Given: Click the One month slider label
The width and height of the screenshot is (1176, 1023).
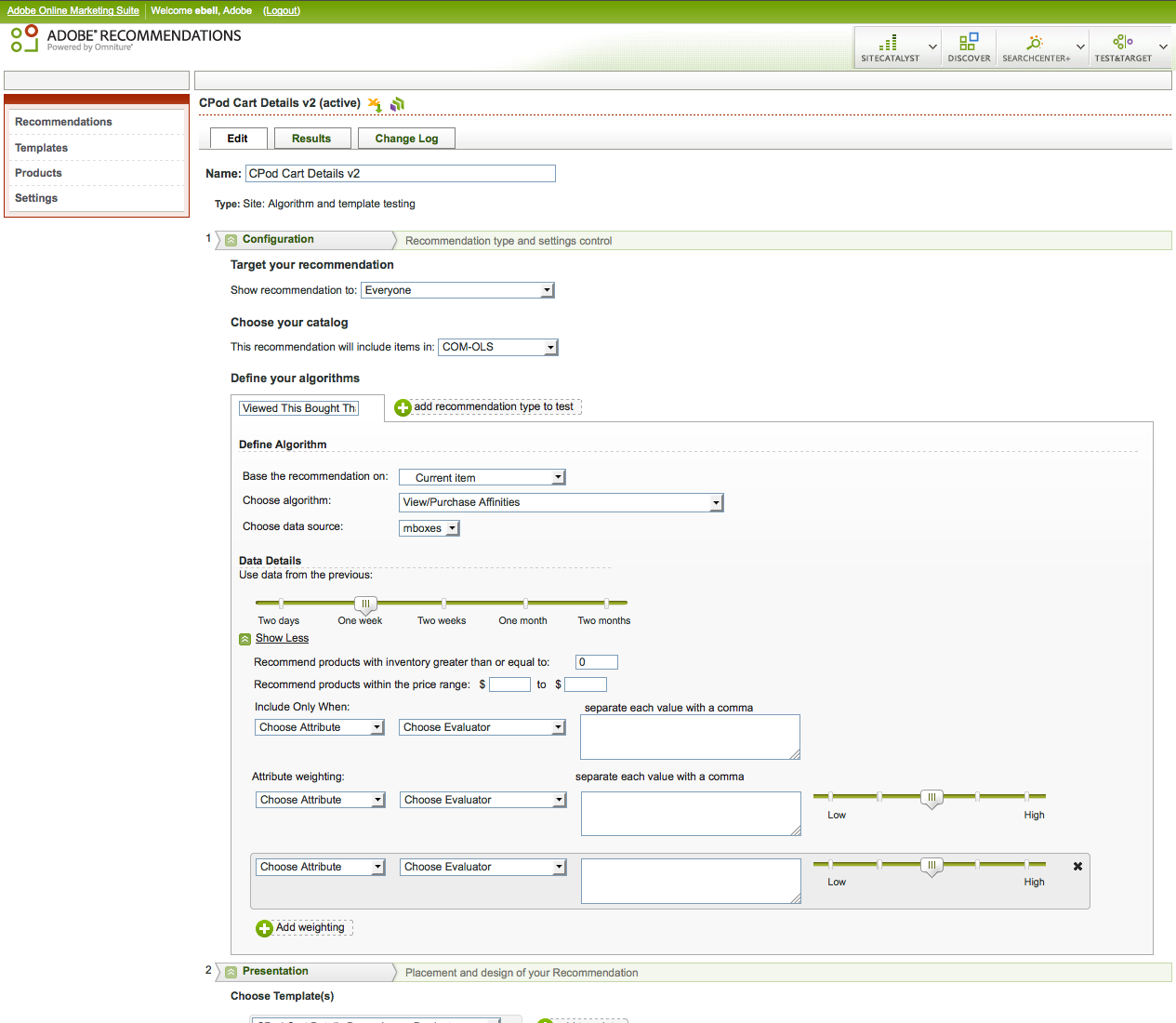Looking at the screenshot, I should click(522, 621).
